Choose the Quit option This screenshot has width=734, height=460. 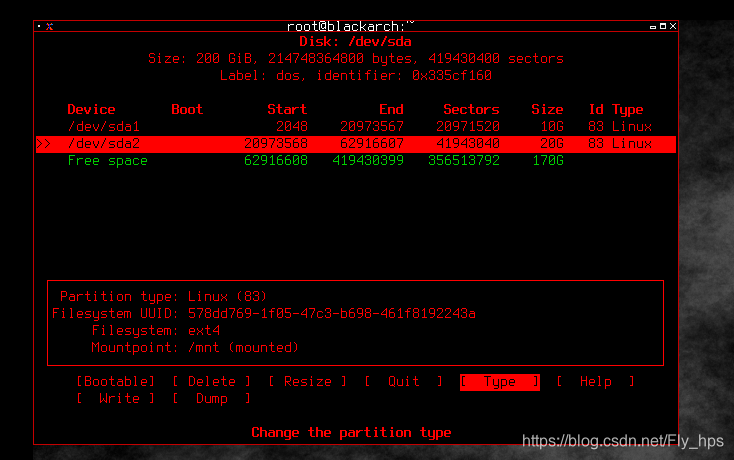pos(404,382)
